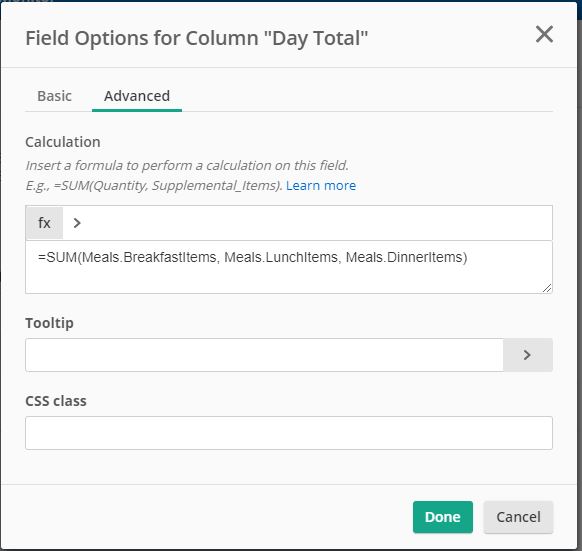Place cursor on Meals.BreakfastItems in formula

(x=150, y=257)
